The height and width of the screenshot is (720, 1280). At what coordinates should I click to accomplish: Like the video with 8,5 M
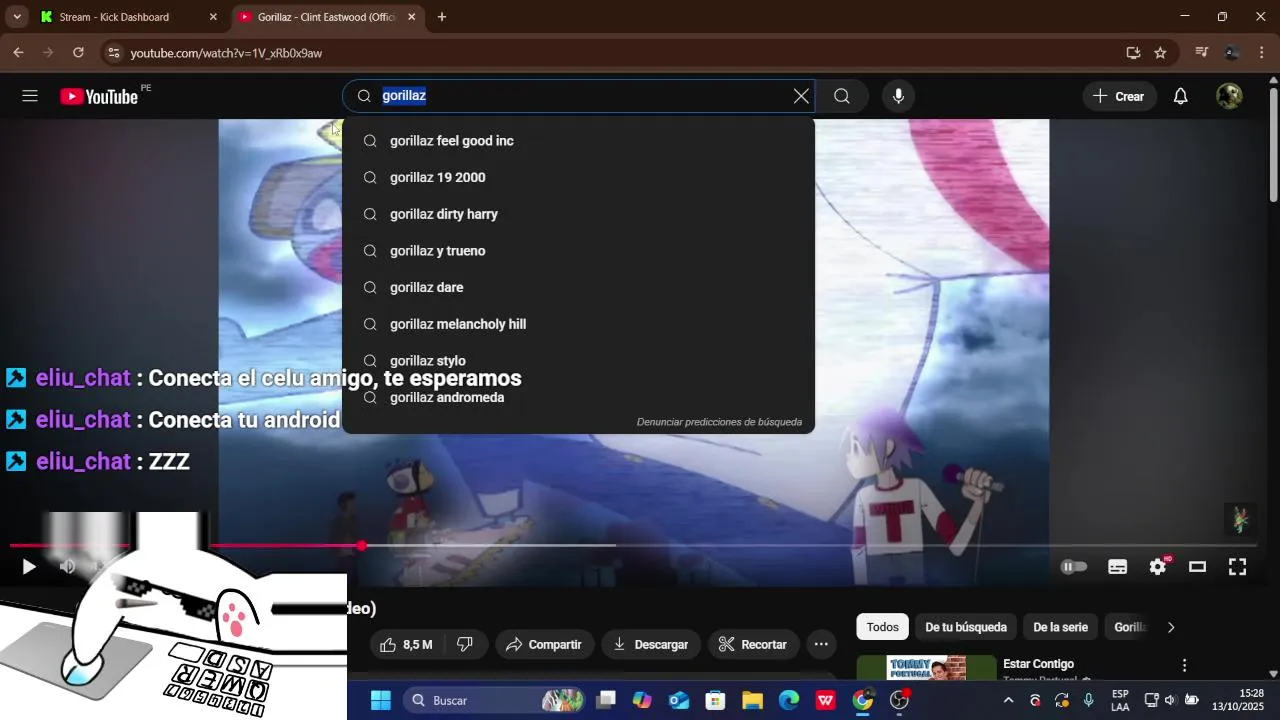point(407,645)
